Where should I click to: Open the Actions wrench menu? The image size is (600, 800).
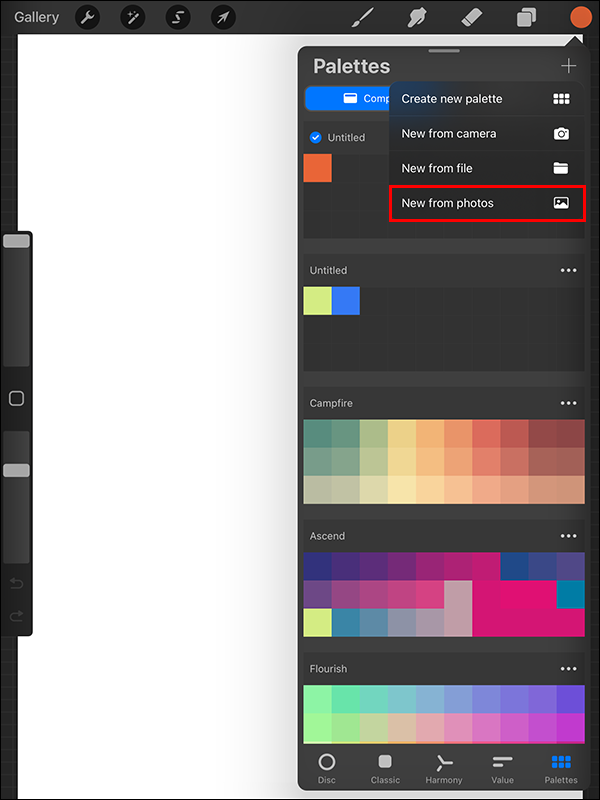coord(87,18)
